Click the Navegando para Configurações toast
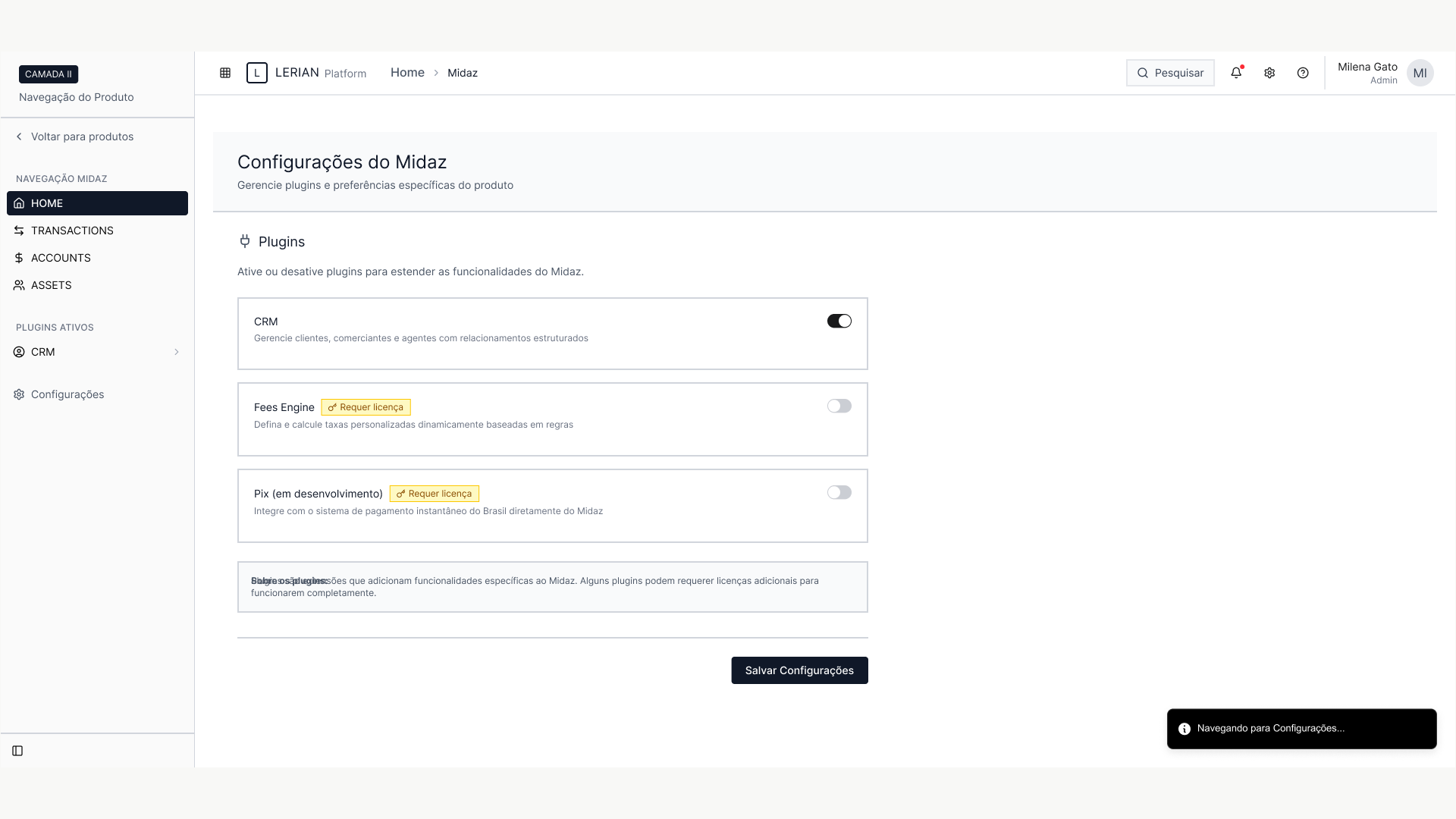The width and height of the screenshot is (1456, 819). point(1301,729)
